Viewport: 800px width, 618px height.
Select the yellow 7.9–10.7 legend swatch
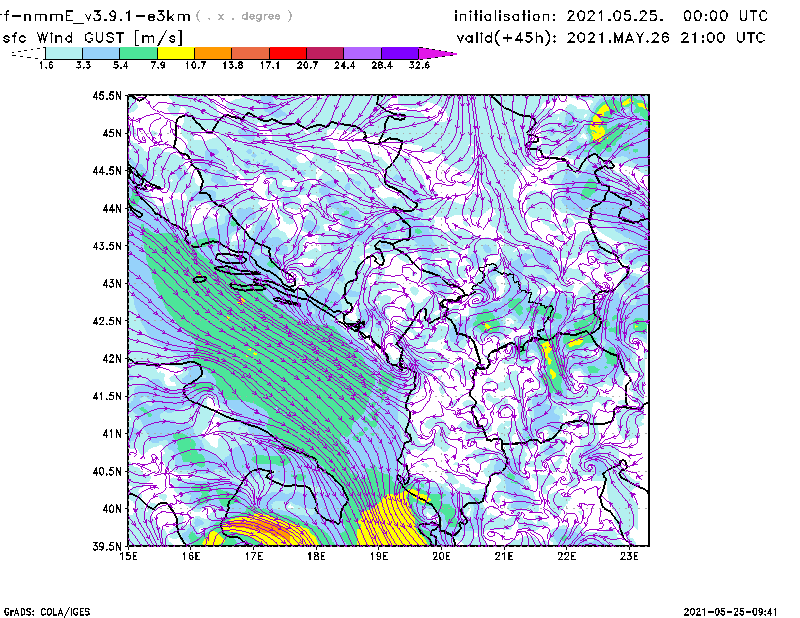pyautogui.click(x=176, y=53)
